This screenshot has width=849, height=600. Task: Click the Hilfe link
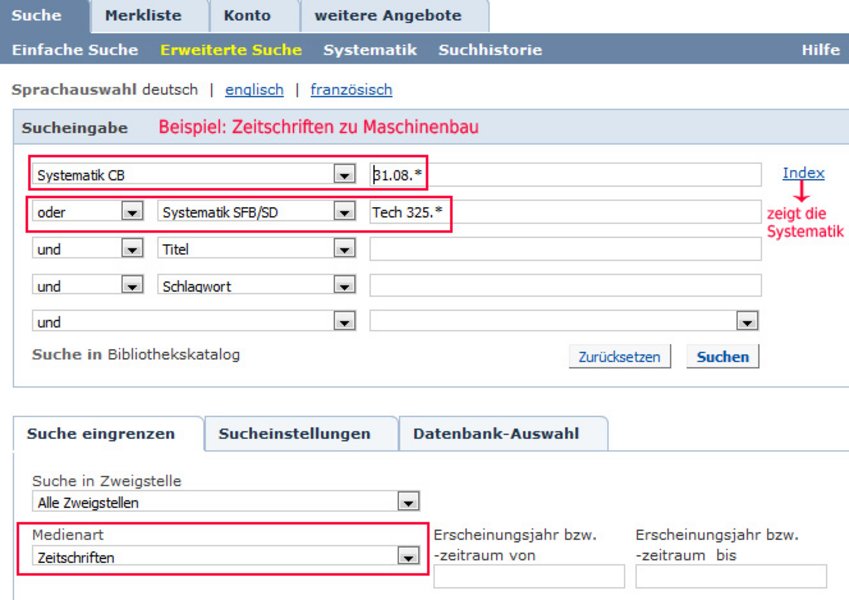pyautogui.click(x=820, y=49)
